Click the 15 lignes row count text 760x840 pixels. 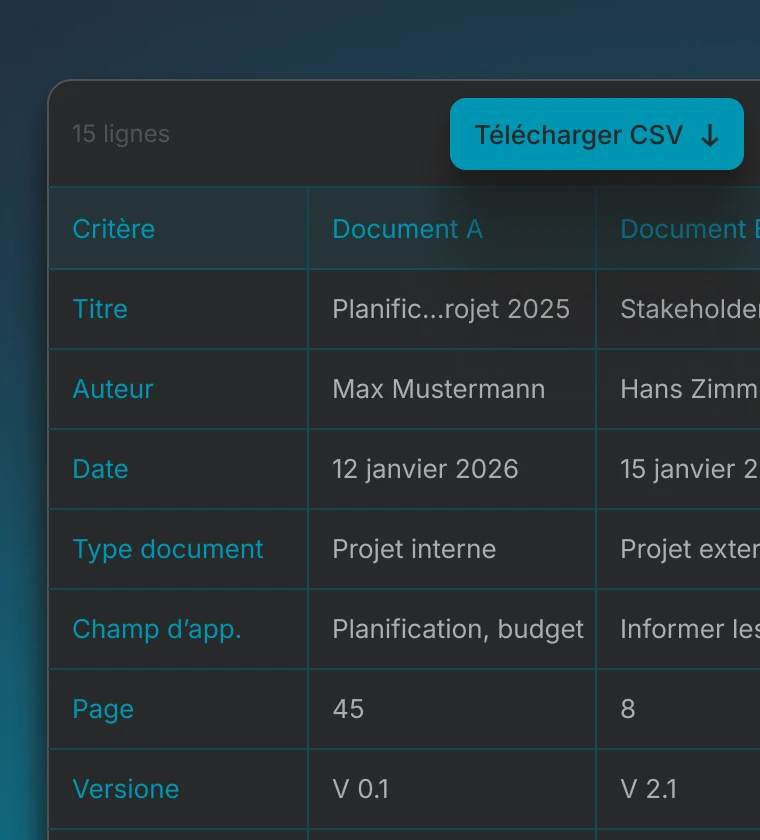click(121, 134)
